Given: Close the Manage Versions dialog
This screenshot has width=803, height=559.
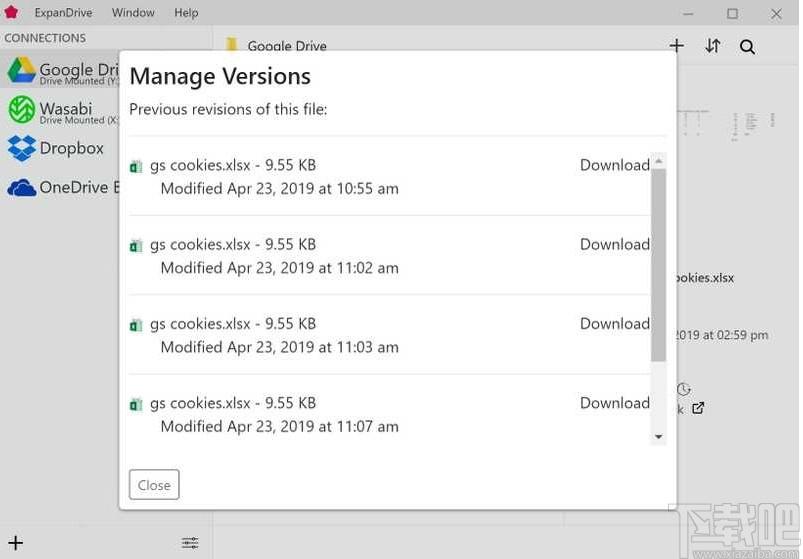Looking at the screenshot, I should point(154,484).
